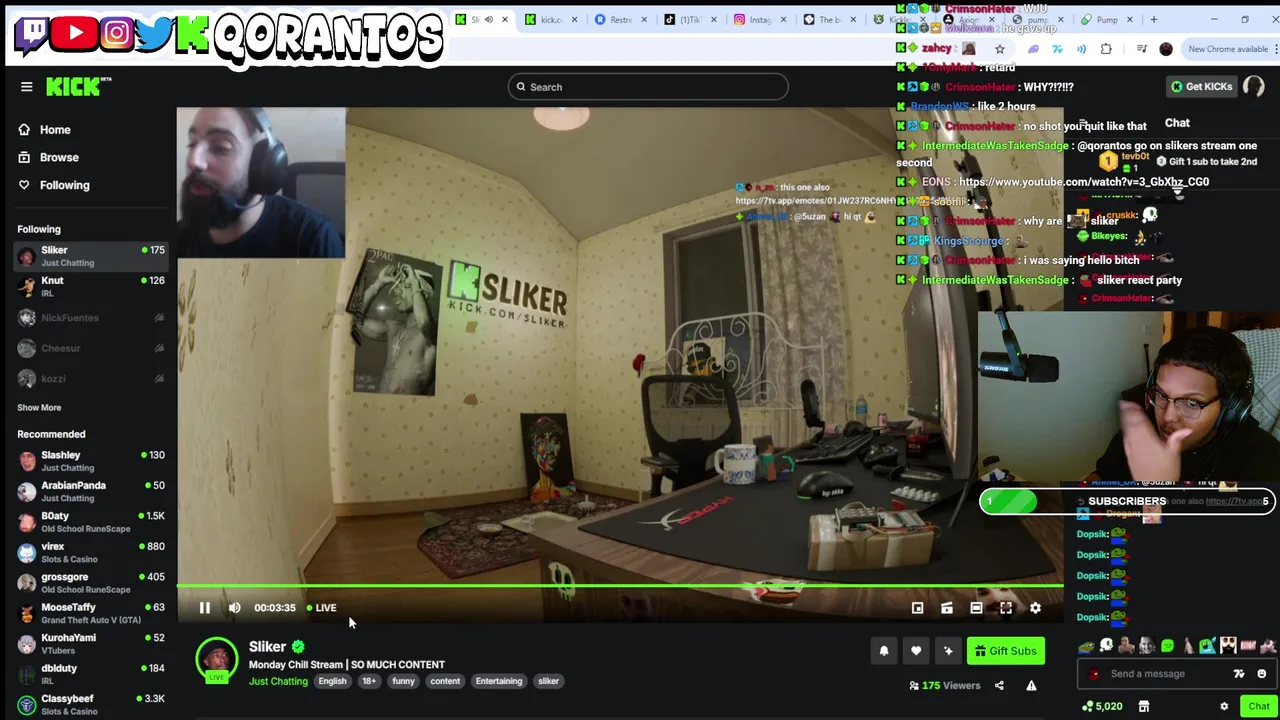Pause the stream playback
The width and height of the screenshot is (1280, 720).
point(204,608)
